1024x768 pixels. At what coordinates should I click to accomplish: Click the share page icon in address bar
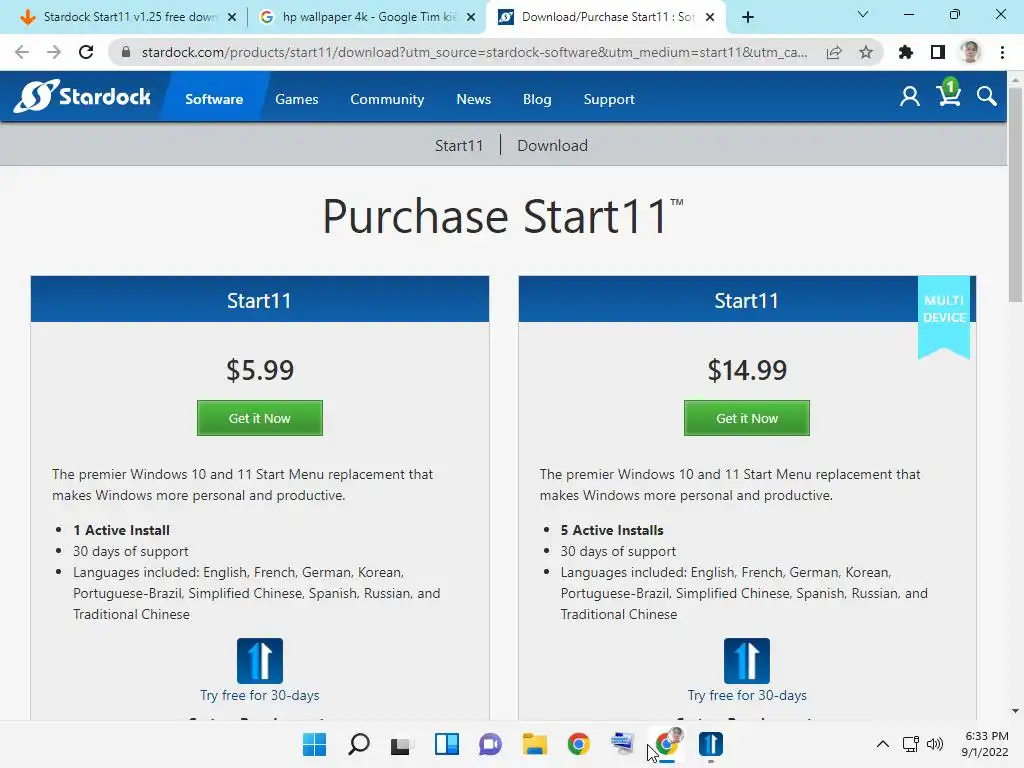(x=834, y=52)
